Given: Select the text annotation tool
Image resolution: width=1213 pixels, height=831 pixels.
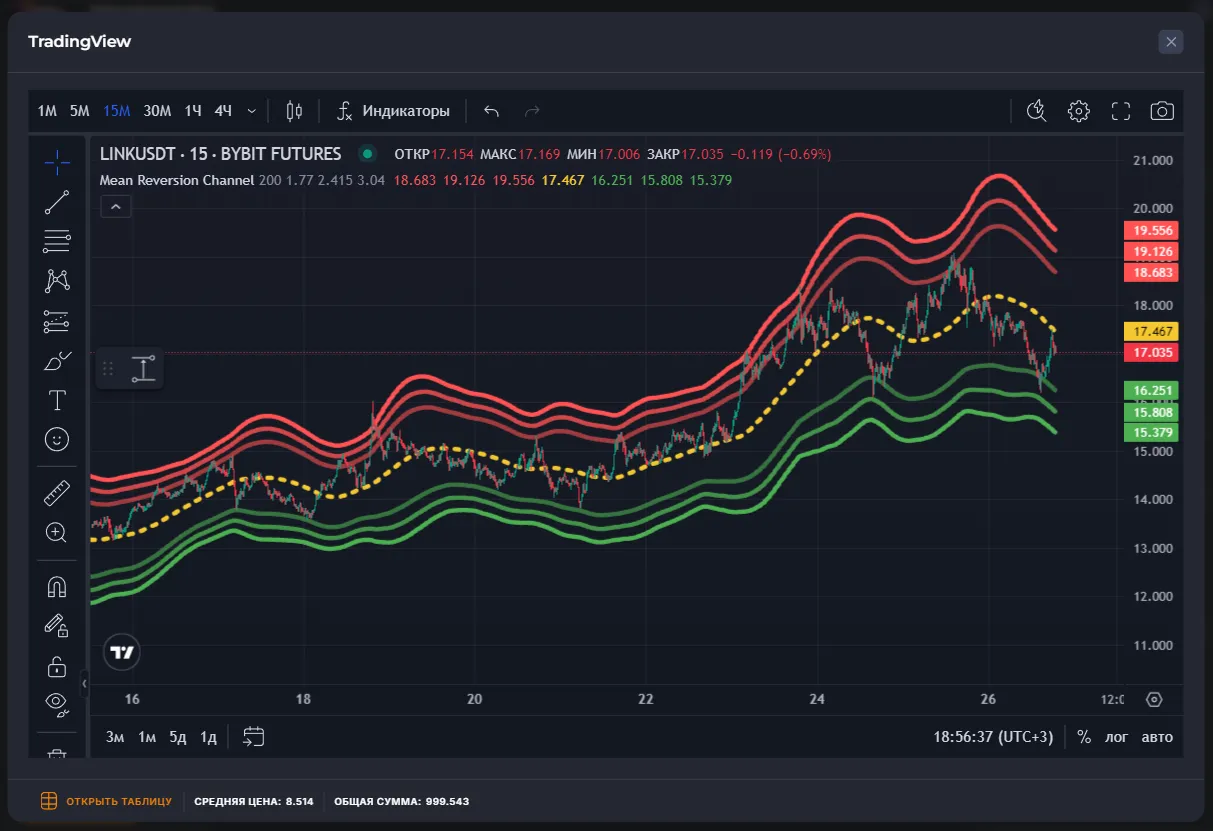Looking at the screenshot, I should click(x=57, y=401).
